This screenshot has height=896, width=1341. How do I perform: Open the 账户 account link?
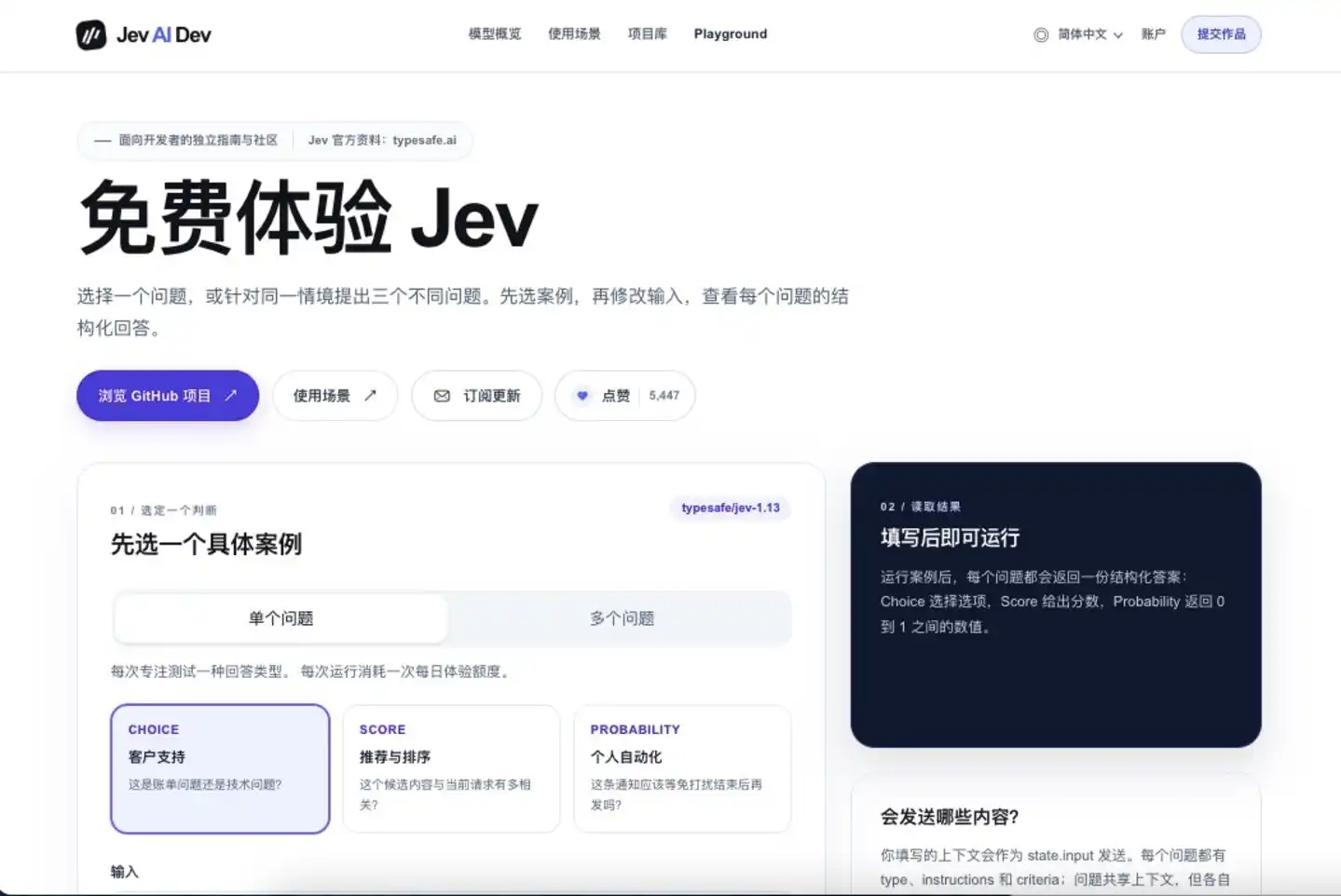1154,34
